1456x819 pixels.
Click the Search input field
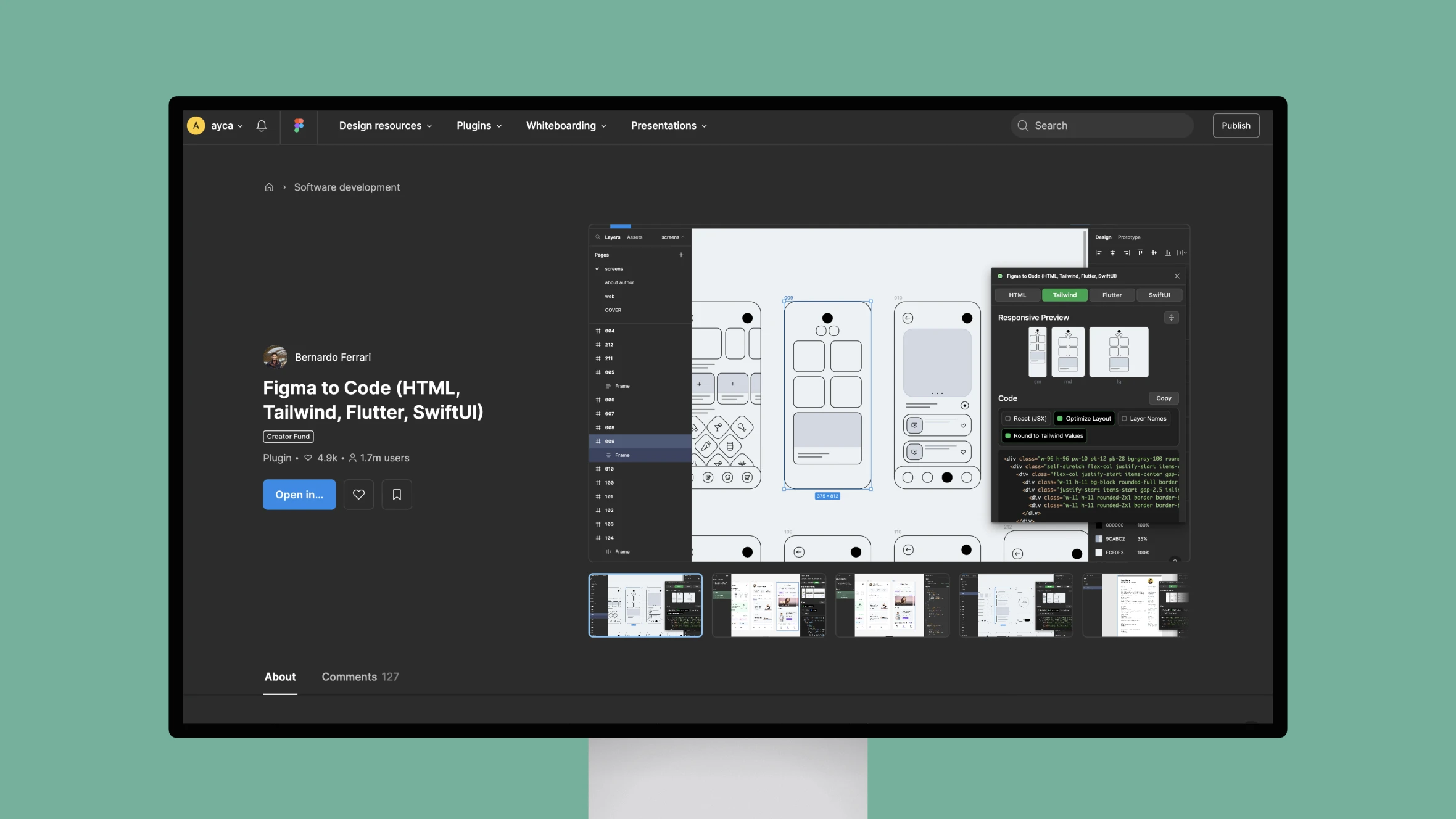click(1102, 126)
